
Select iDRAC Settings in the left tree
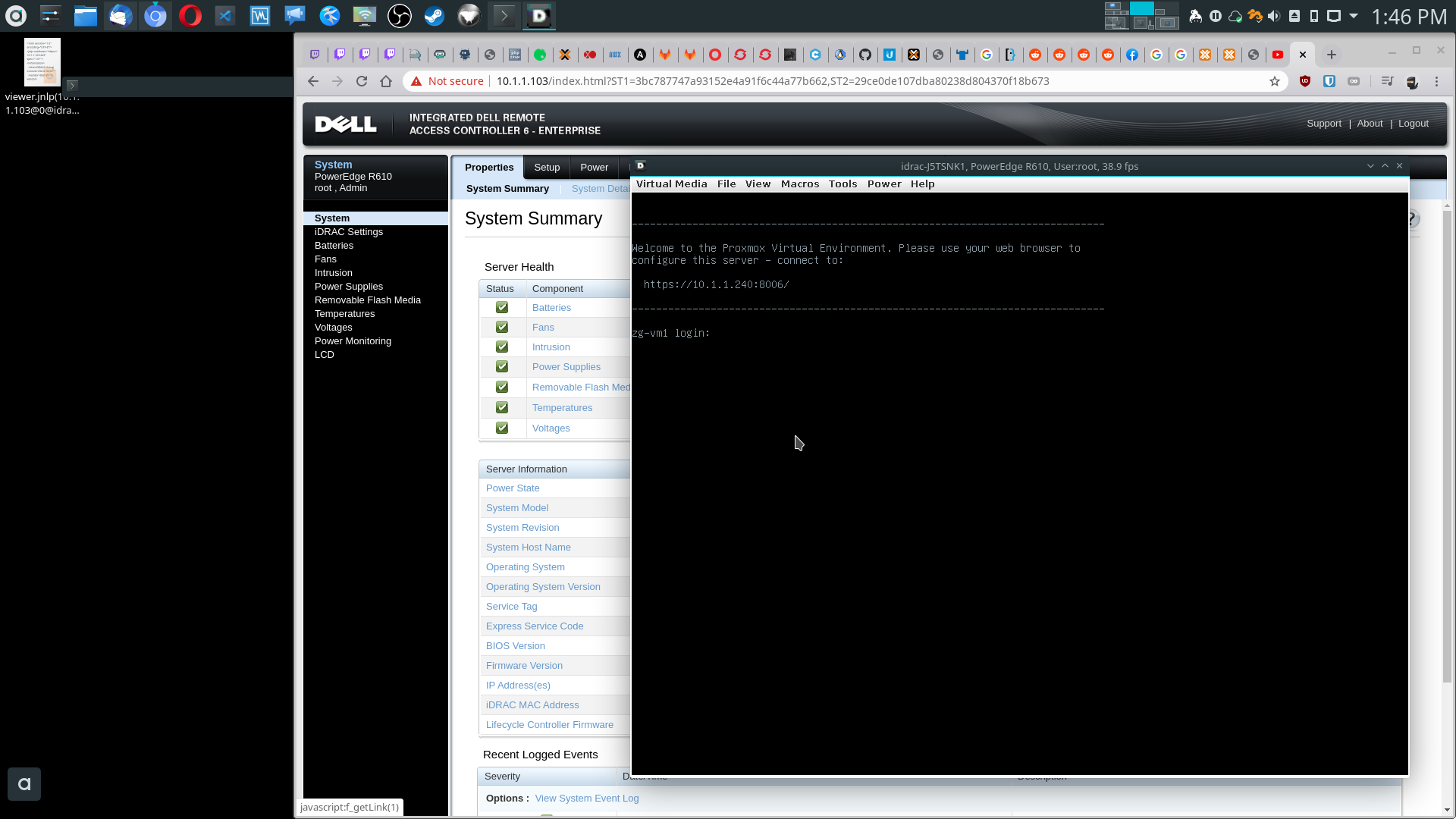(x=349, y=232)
